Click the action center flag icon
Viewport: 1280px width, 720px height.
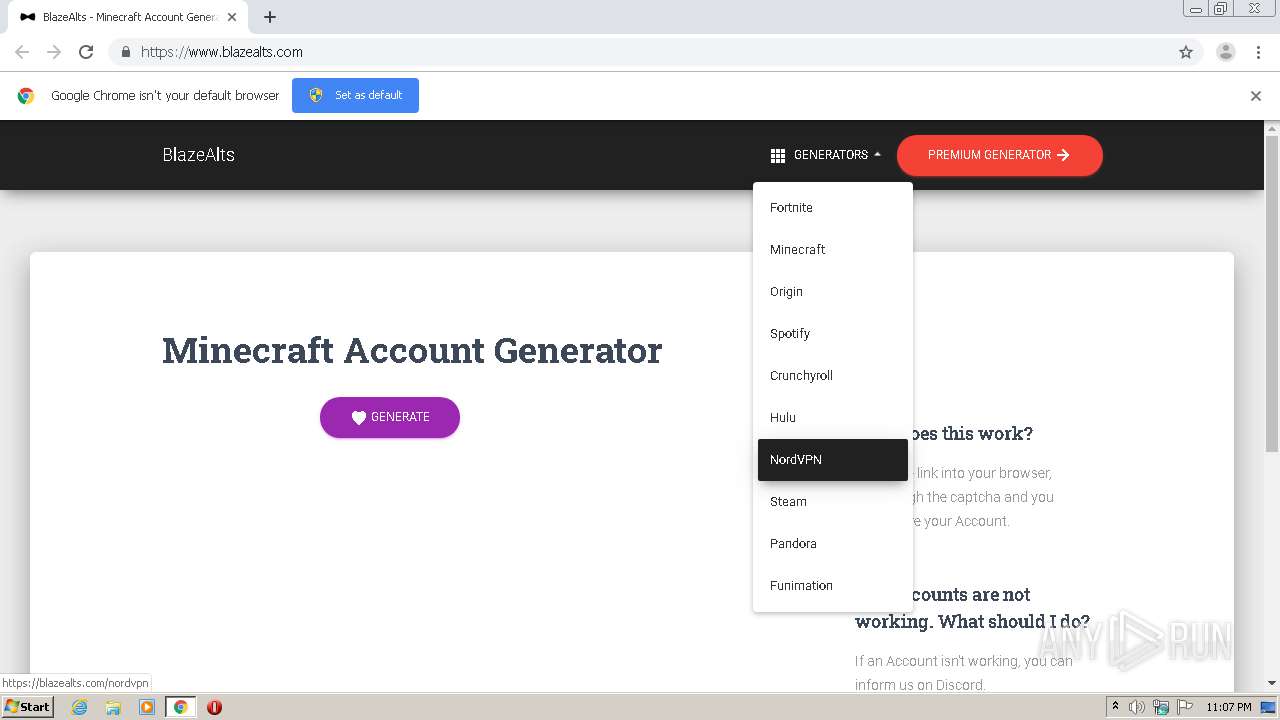click(x=1184, y=707)
